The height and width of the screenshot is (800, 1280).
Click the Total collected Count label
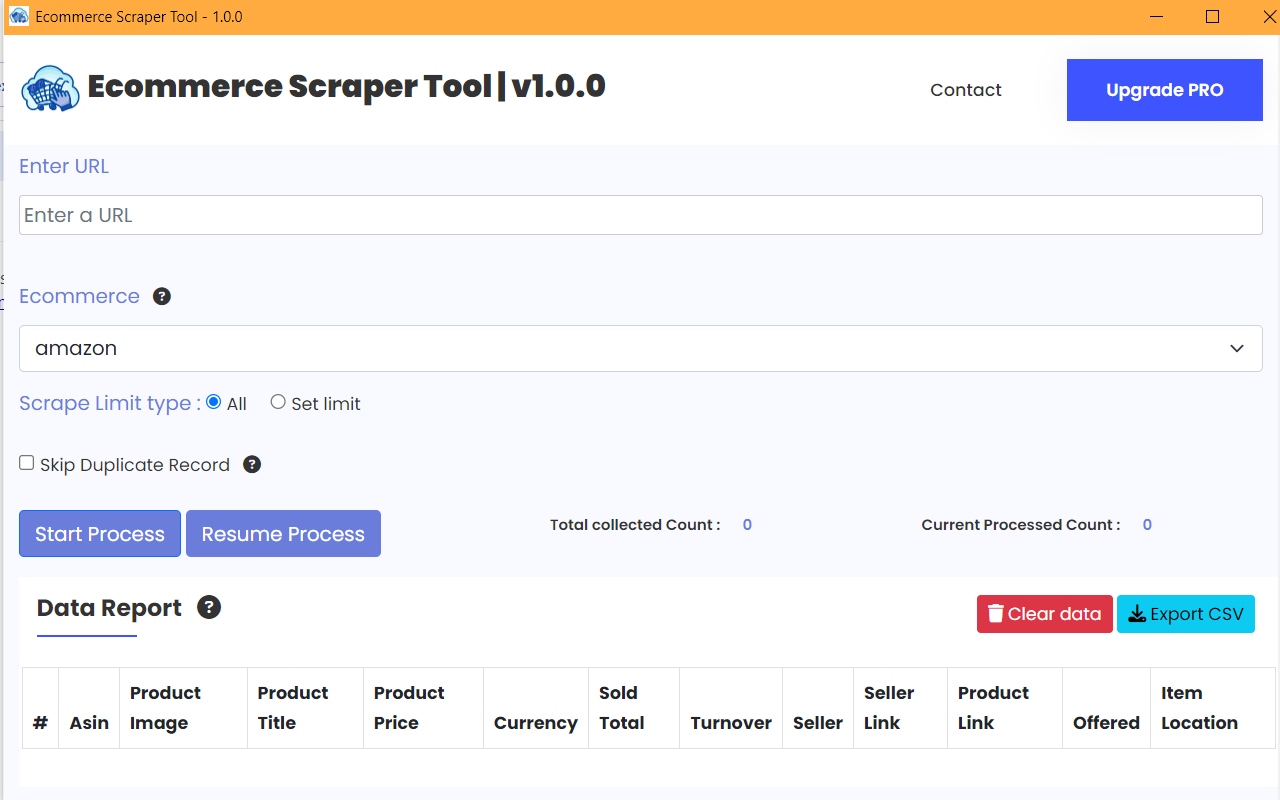(x=635, y=525)
